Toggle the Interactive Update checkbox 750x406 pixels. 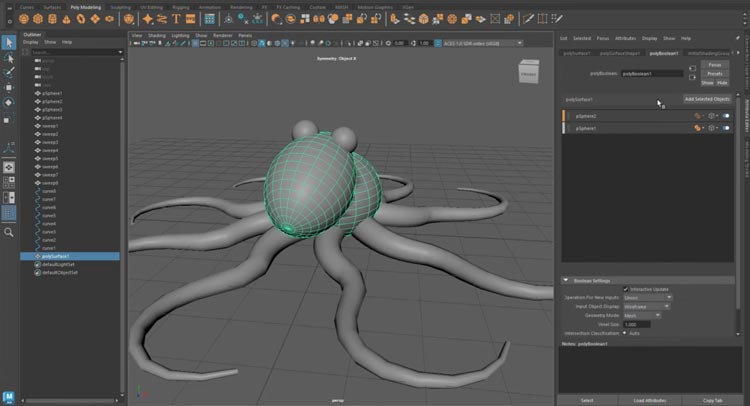(626, 289)
